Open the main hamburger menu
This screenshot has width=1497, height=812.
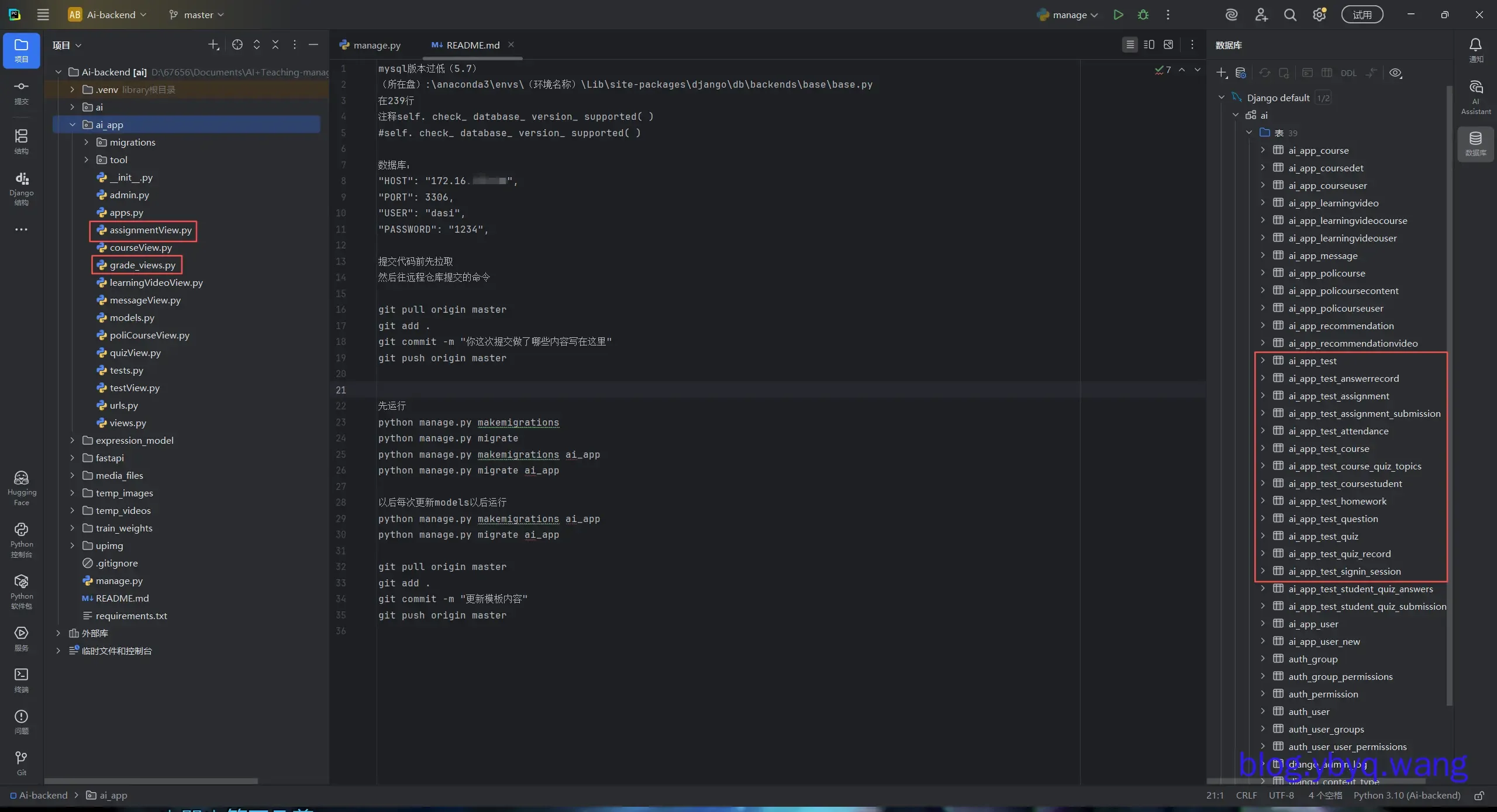coord(43,15)
